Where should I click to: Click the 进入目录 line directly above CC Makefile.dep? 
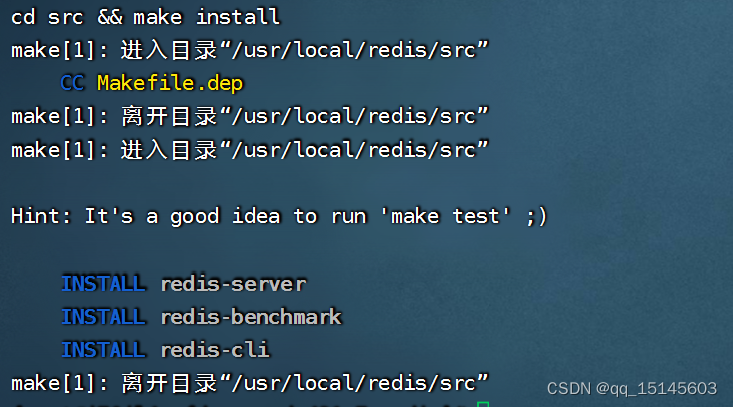[250, 50]
